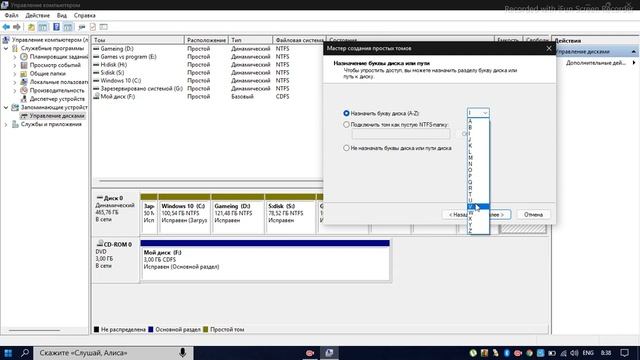The width and height of the screenshot is (640, 360).
Task: Click the volume speaker tray icon
Action: (x=574, y=353)
